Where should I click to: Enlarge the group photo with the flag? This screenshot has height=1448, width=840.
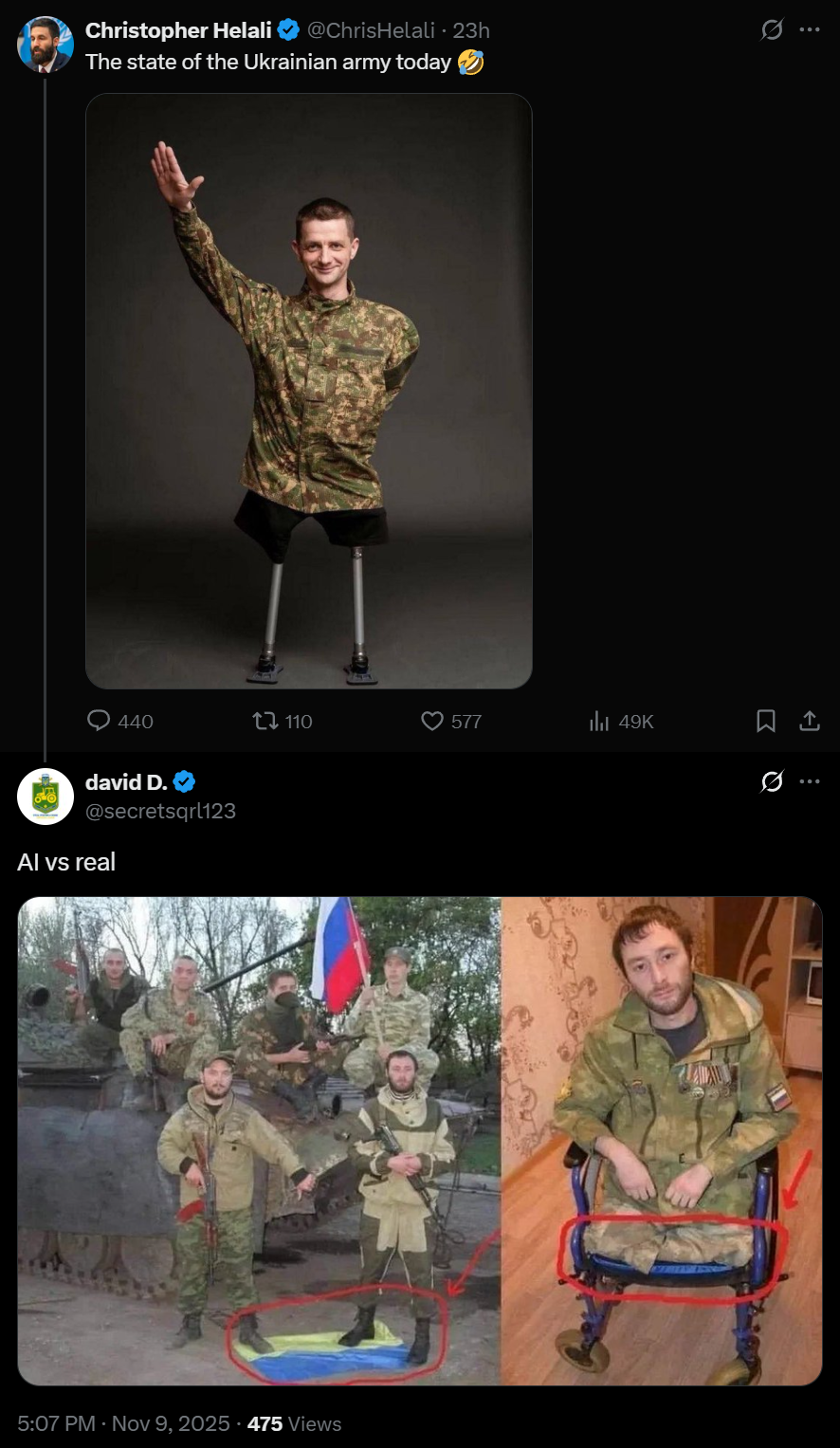pyautogui.click(x=259, y=1141)
